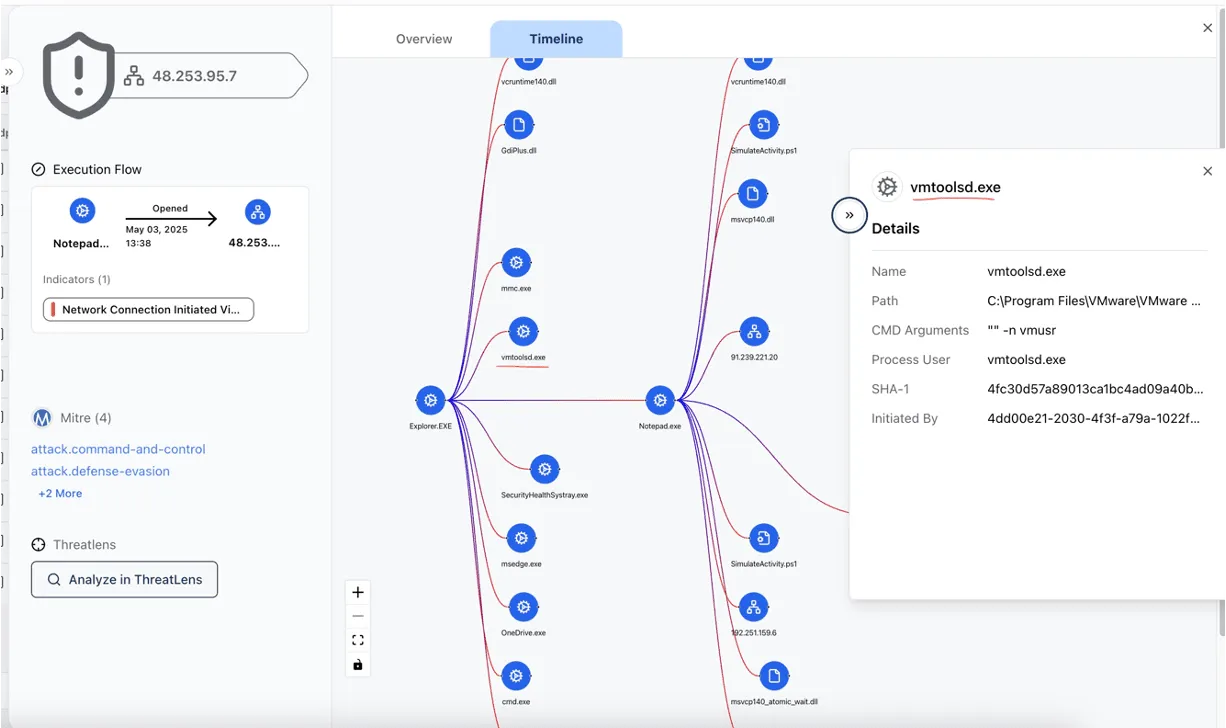
Task: Fit graph to view
Action: coord(357,640)
